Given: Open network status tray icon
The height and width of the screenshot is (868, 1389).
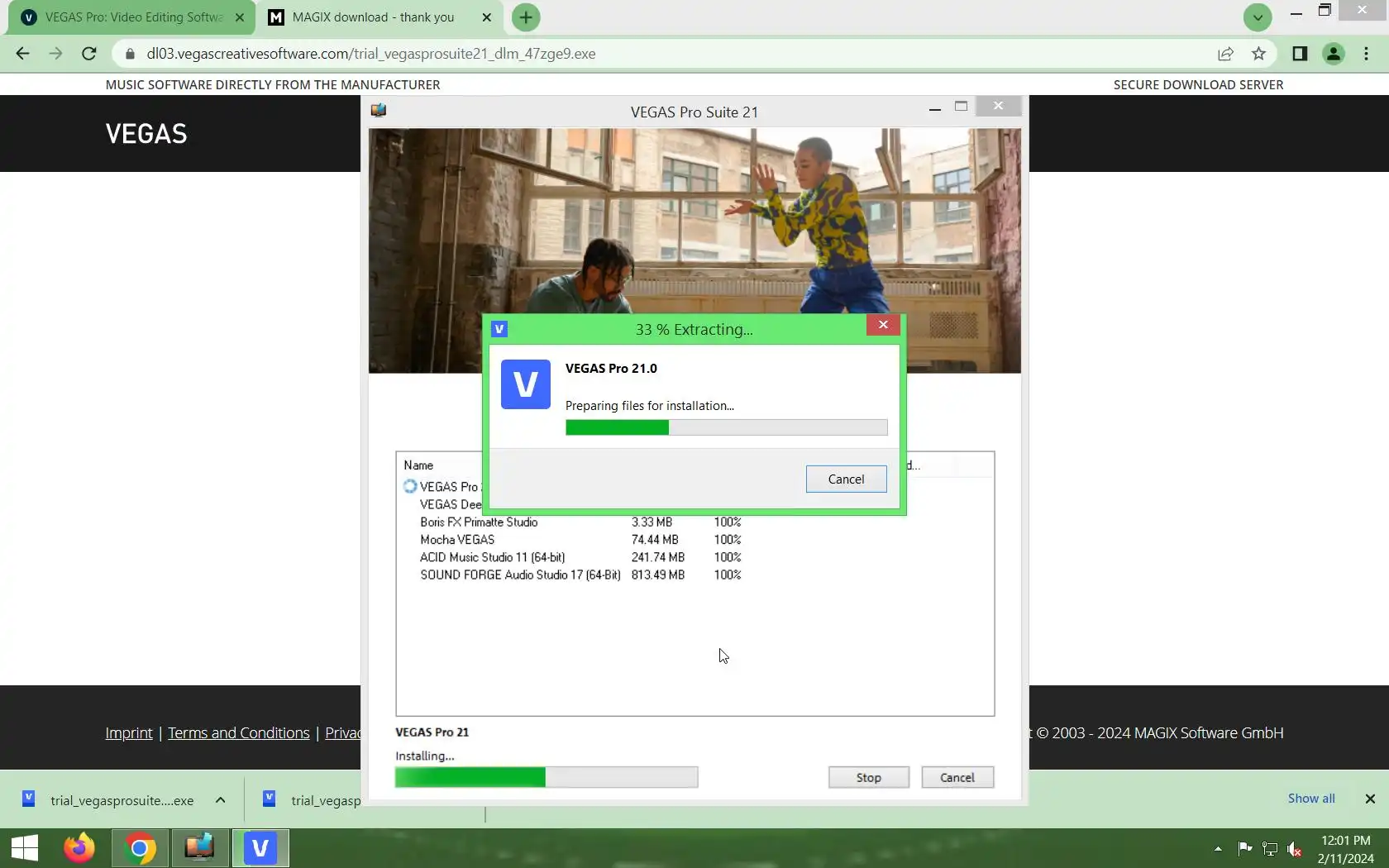Looking at the screenshot, I should (1270, 849).
